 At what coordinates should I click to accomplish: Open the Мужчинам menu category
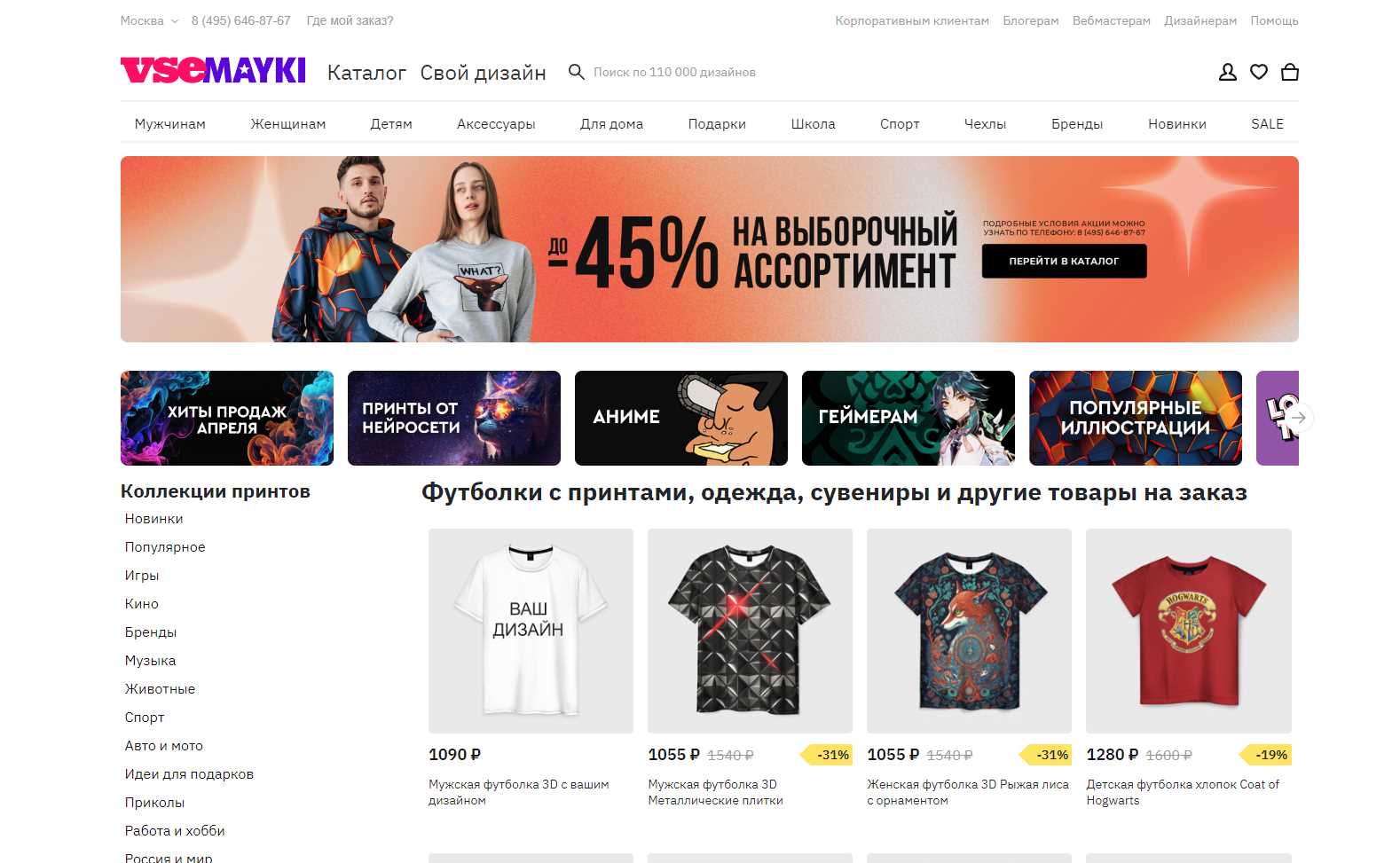[170, 124]
